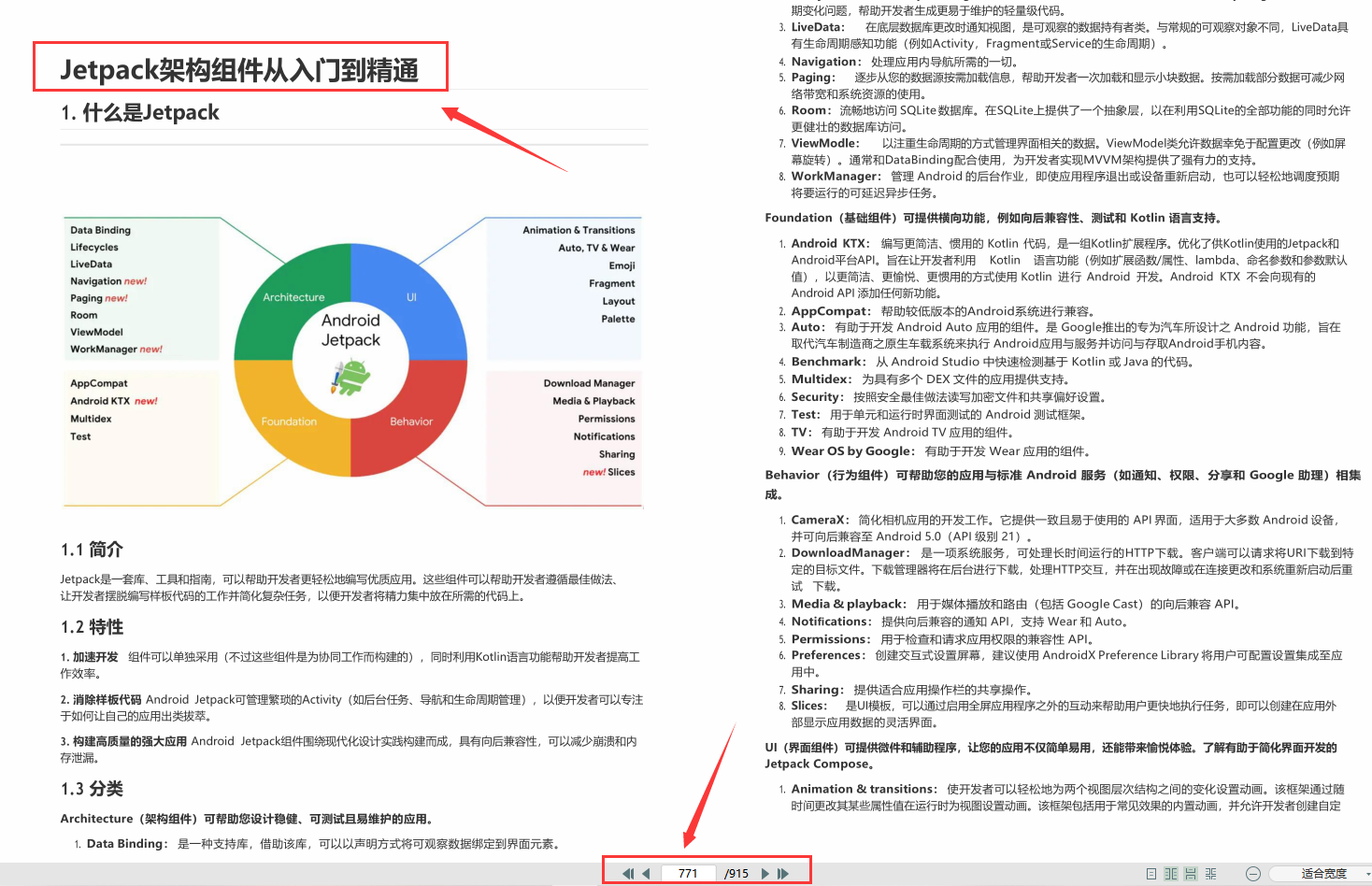Click Download Manager in the diagram's Behavior list

(x=589, y=383)
